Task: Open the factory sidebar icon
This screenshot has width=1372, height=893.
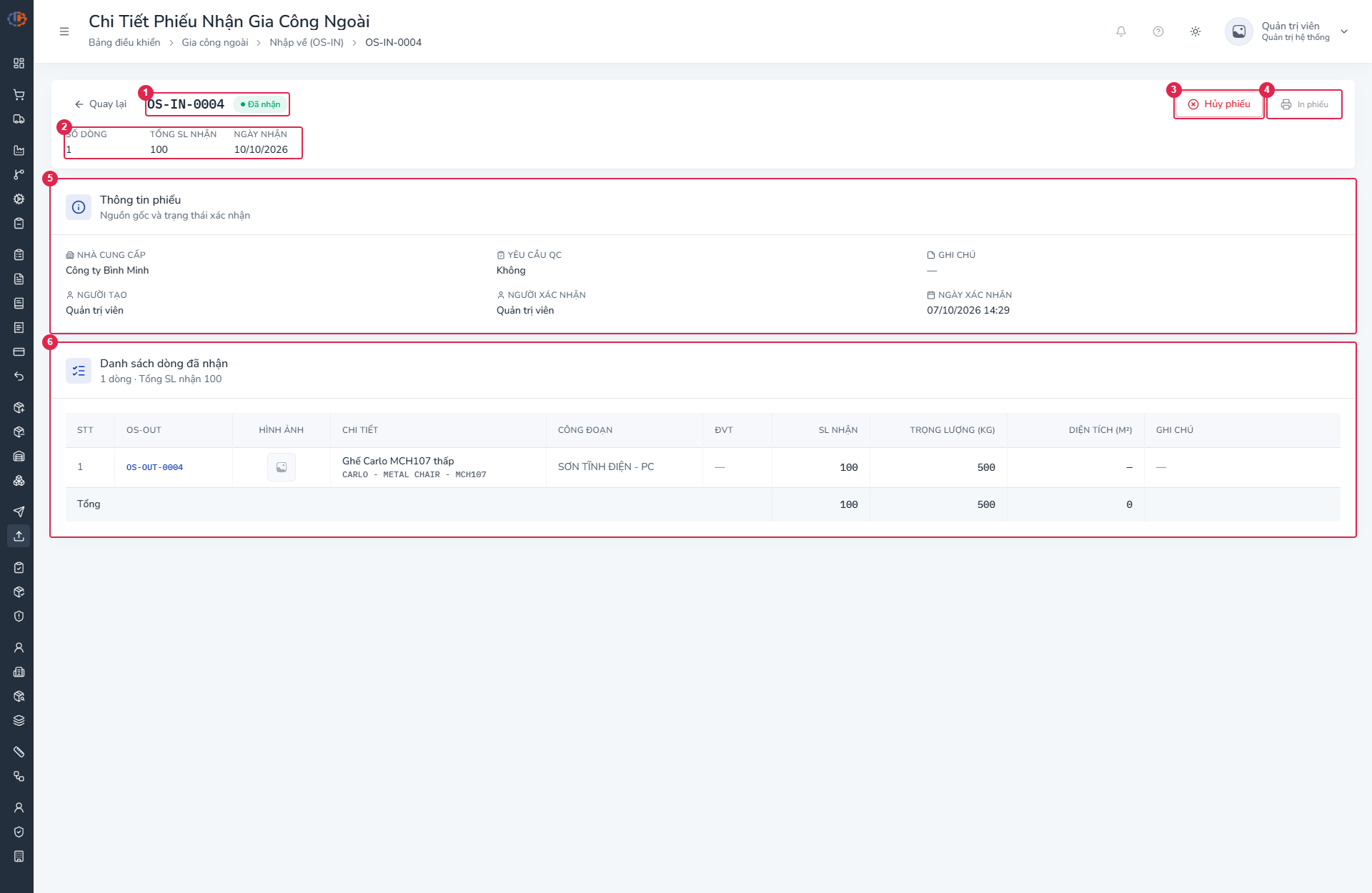Action: pyautogui.click(x=19, y=151)
